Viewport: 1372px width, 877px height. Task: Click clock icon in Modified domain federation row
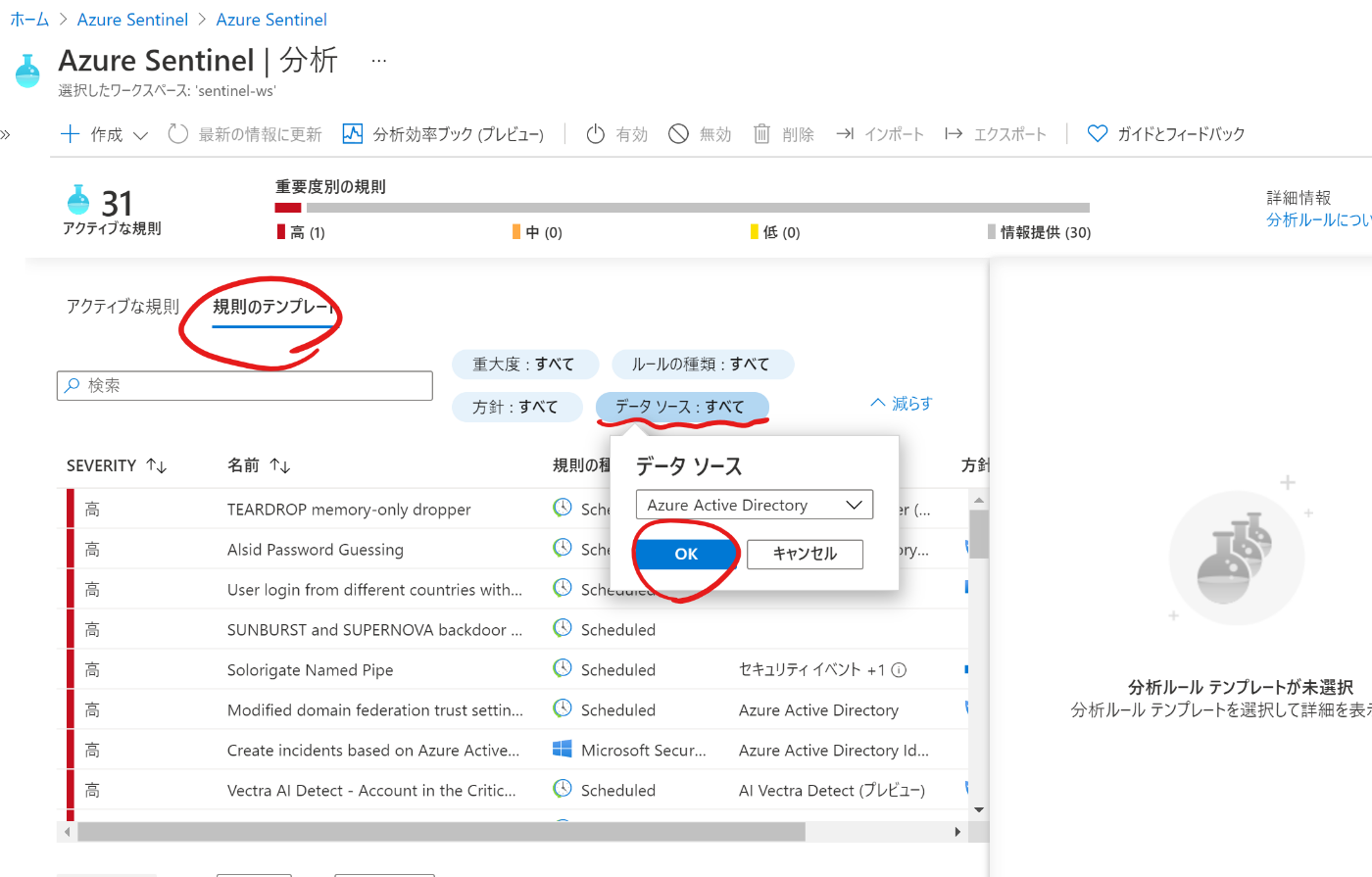(563, 708)
